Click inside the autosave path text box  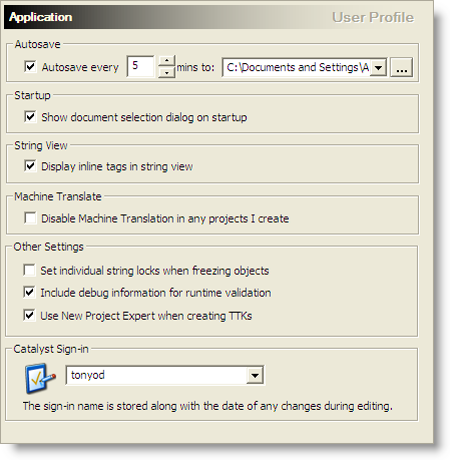(x=297, y=67)
